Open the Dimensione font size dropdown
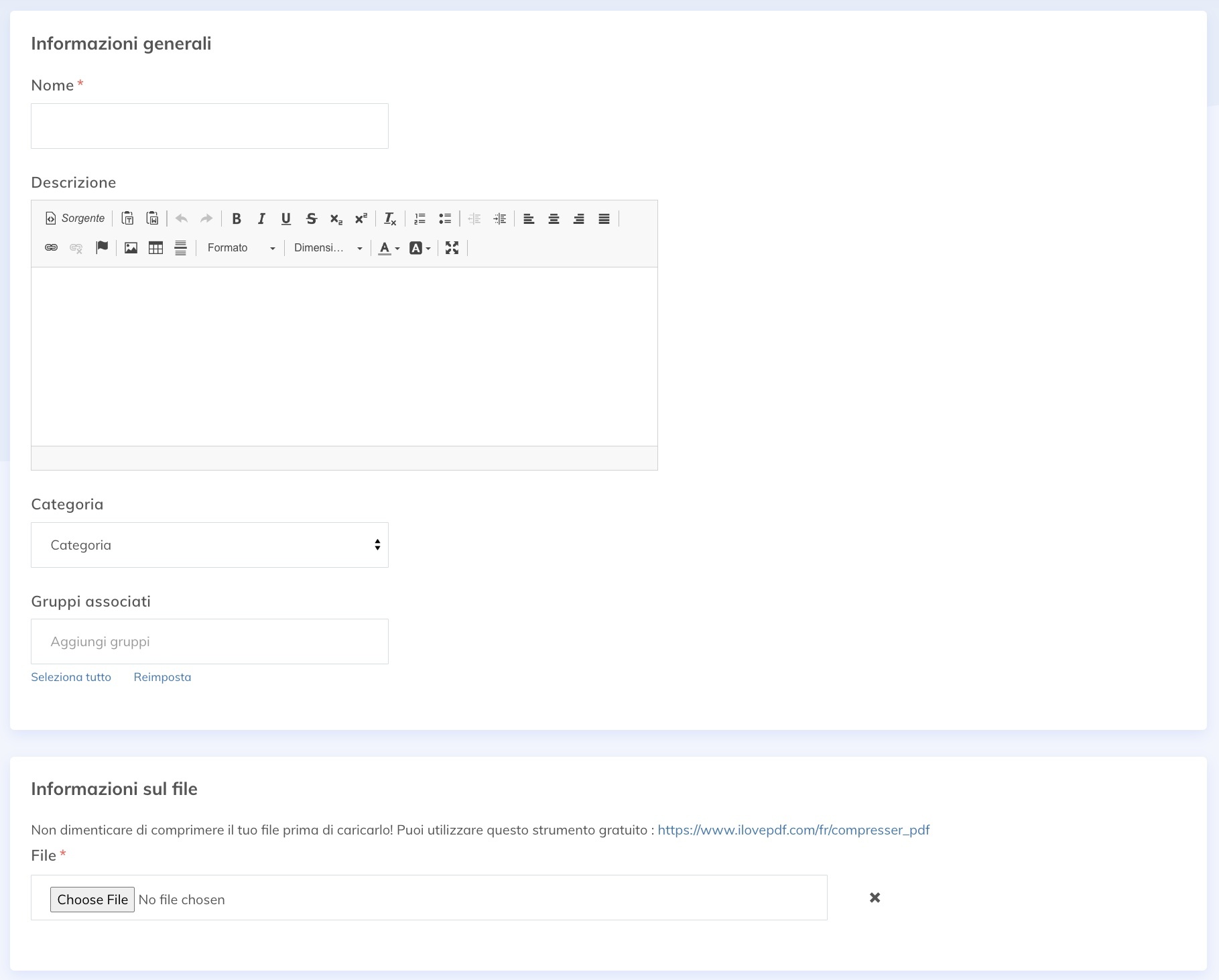 (328, 248)
